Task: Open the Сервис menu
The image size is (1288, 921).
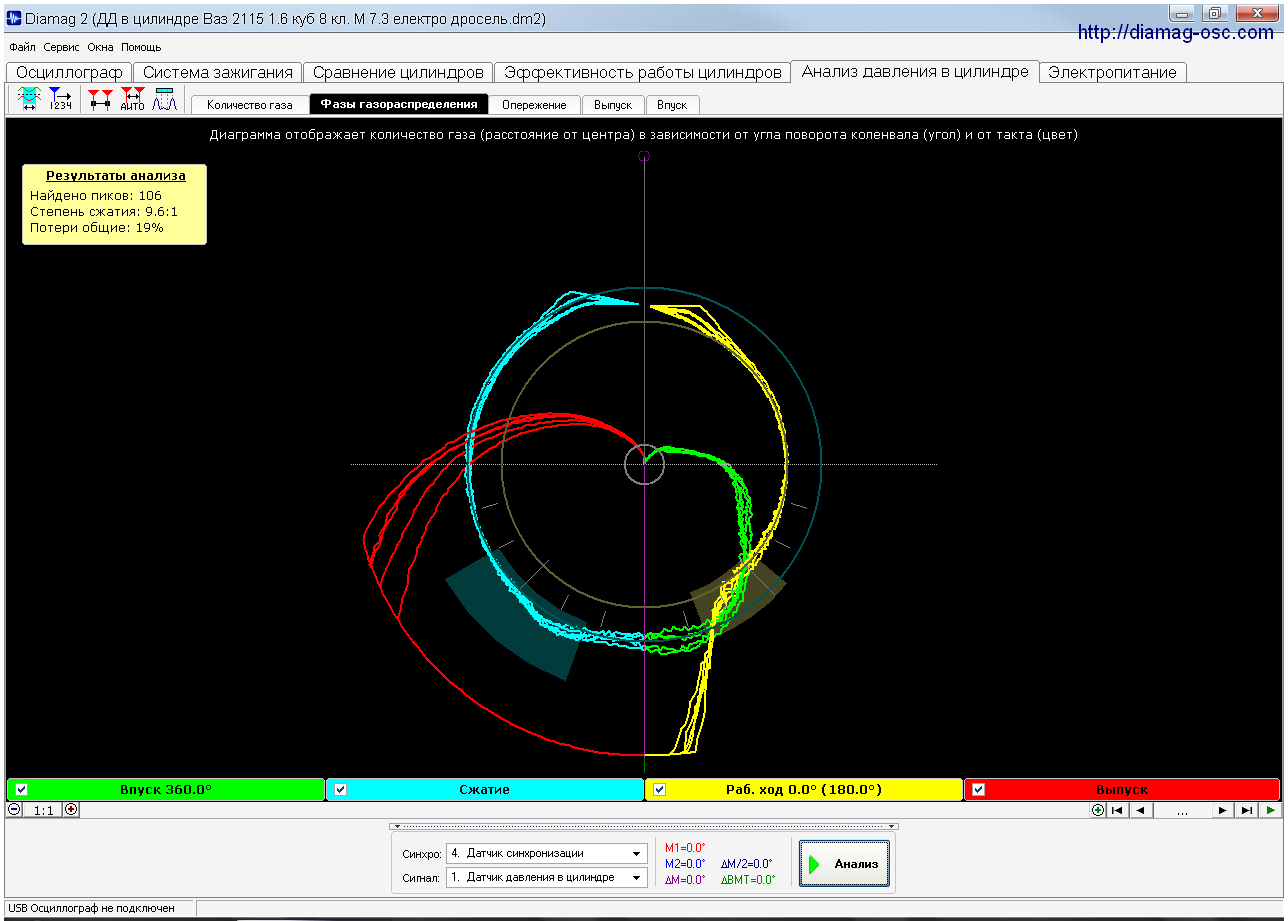Action: click(62, 47)
